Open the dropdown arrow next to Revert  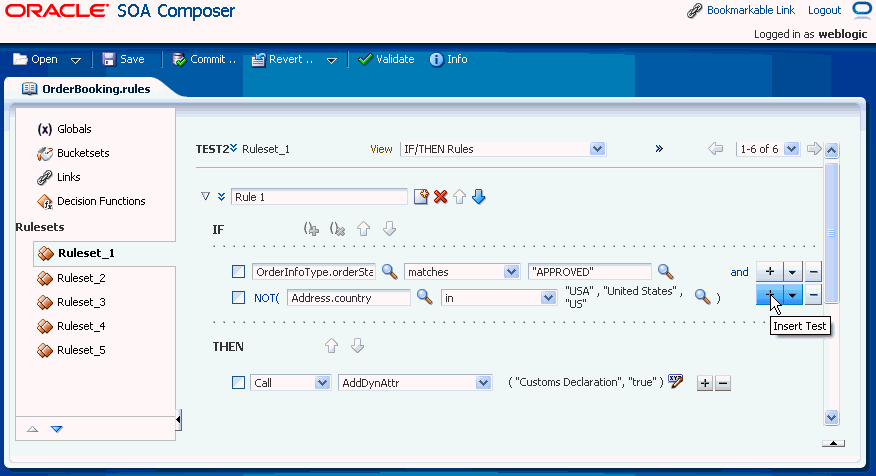point(331,60)
